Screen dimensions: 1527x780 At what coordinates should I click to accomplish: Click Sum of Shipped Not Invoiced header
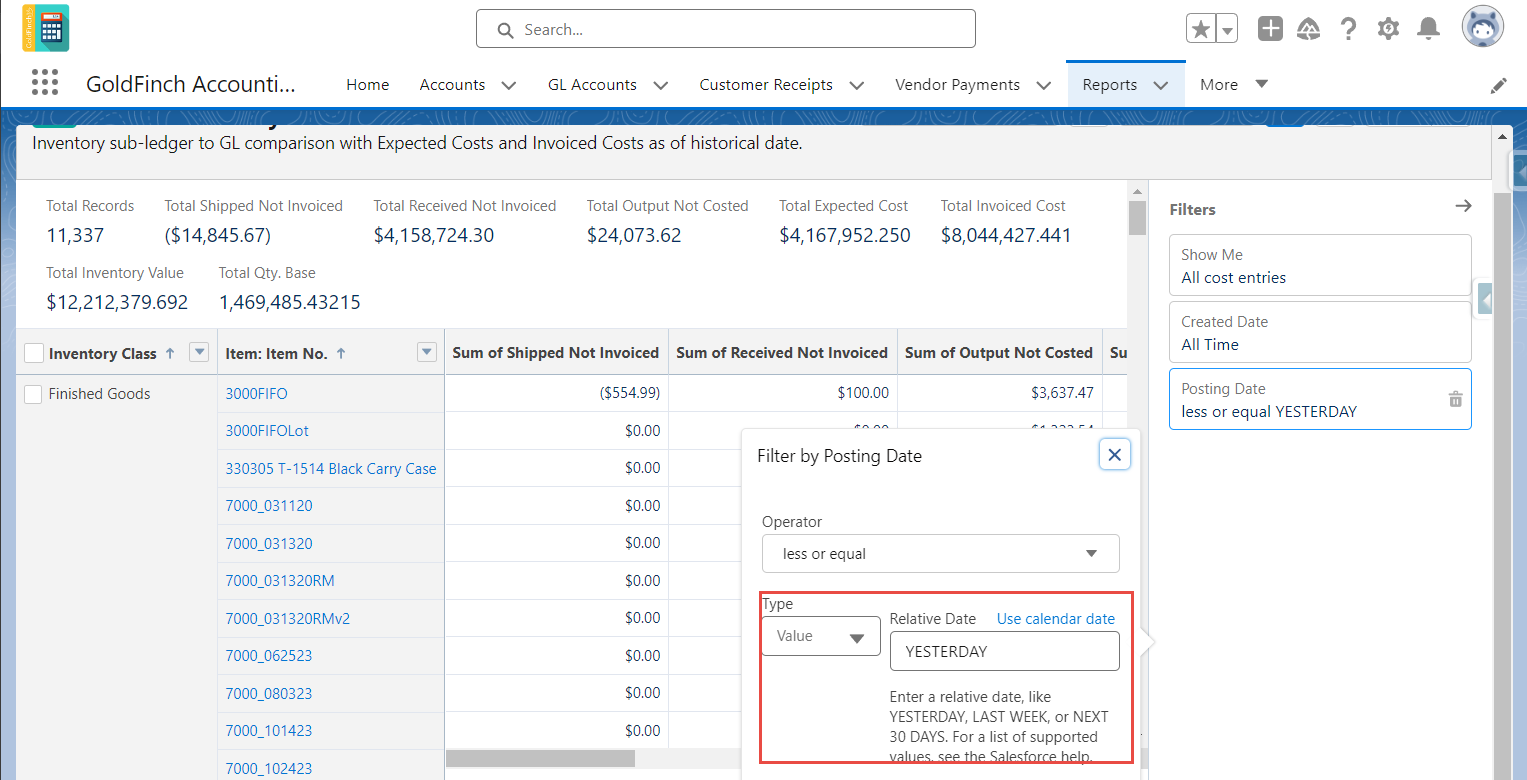[556, 353]
